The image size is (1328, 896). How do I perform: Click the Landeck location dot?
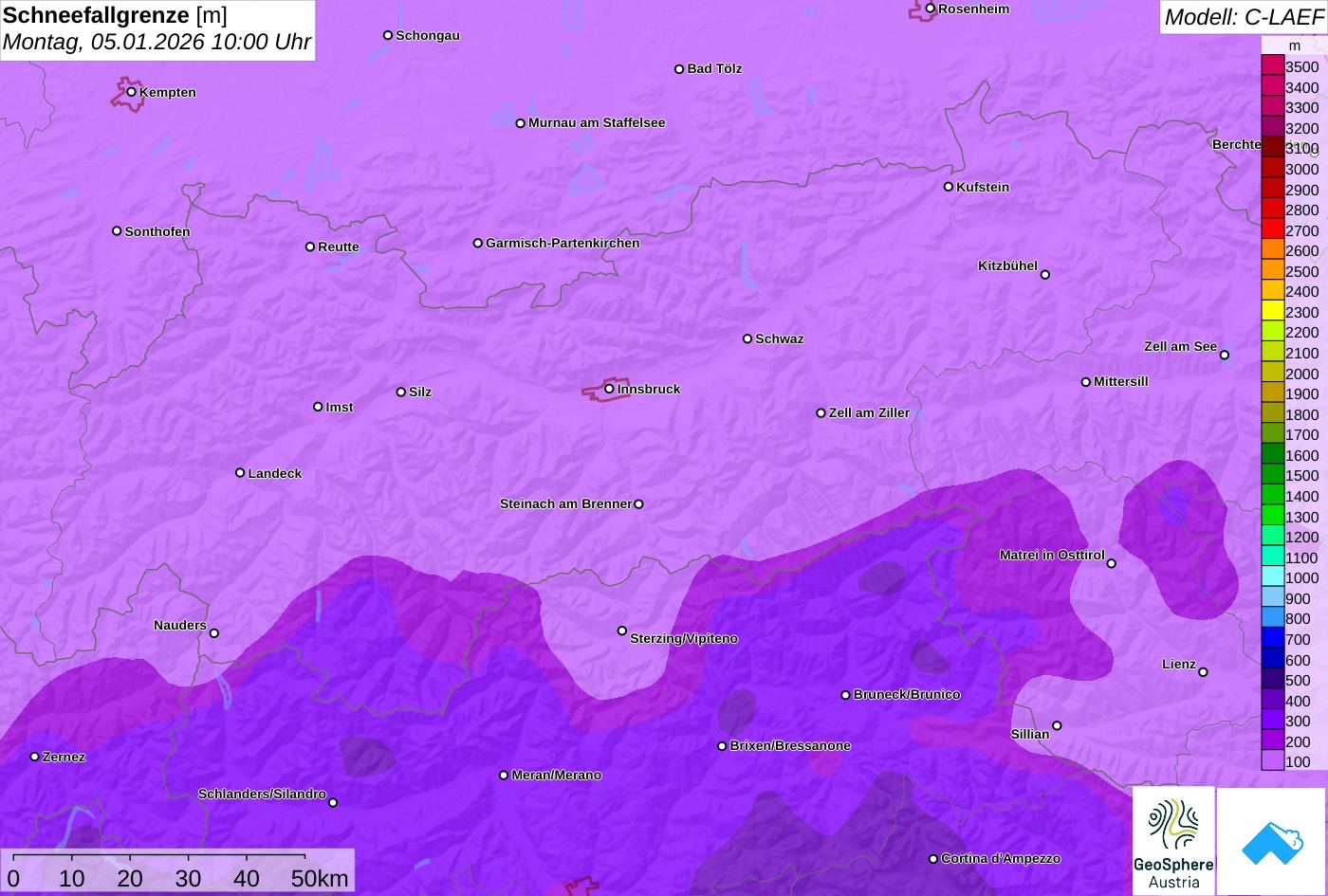point(240,473)
